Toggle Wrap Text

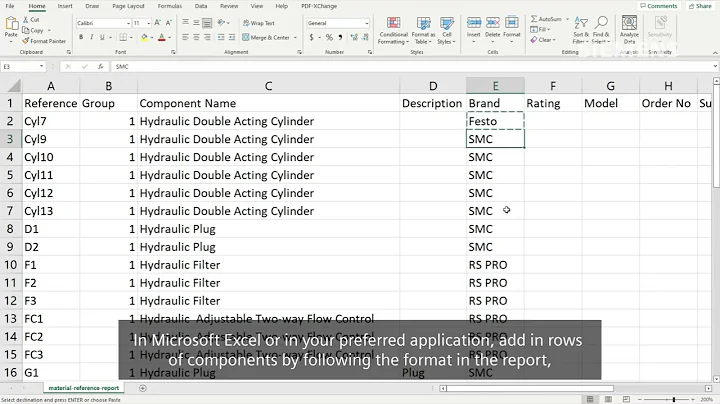[x=259, y=23]
